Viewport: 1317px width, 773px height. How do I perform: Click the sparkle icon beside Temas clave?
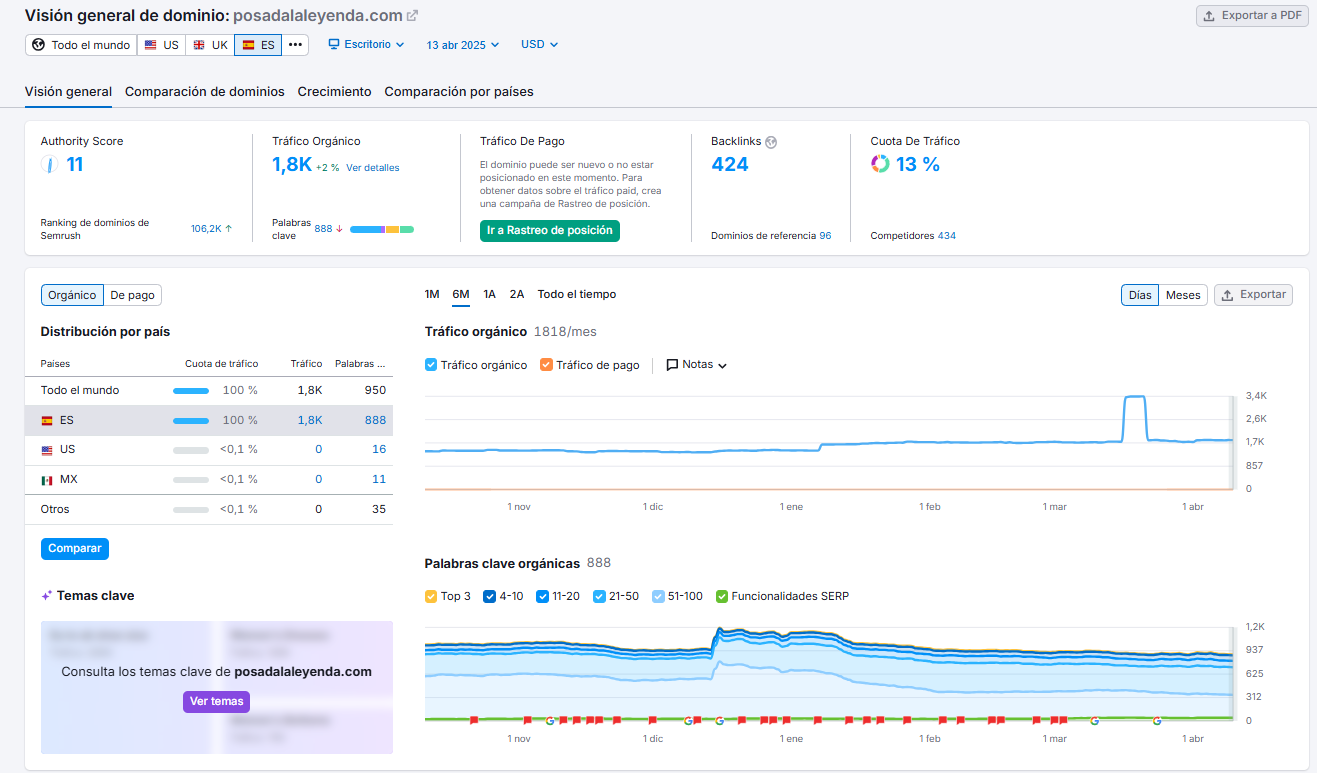point(46,596)
